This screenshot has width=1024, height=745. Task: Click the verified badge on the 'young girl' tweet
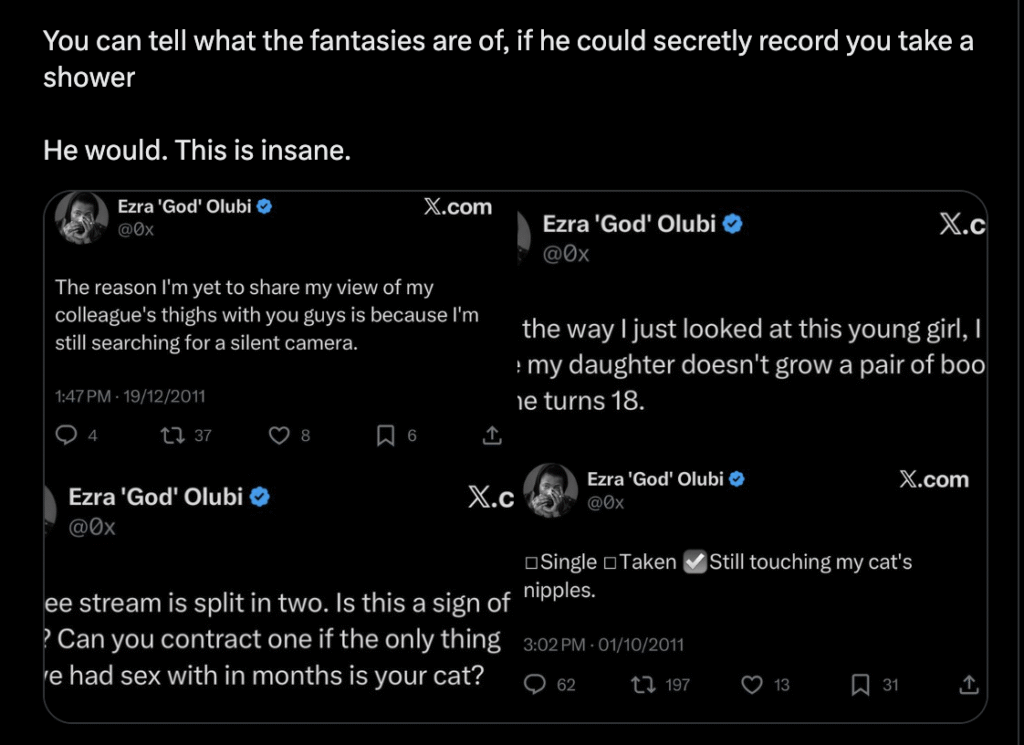click(732, 224)
